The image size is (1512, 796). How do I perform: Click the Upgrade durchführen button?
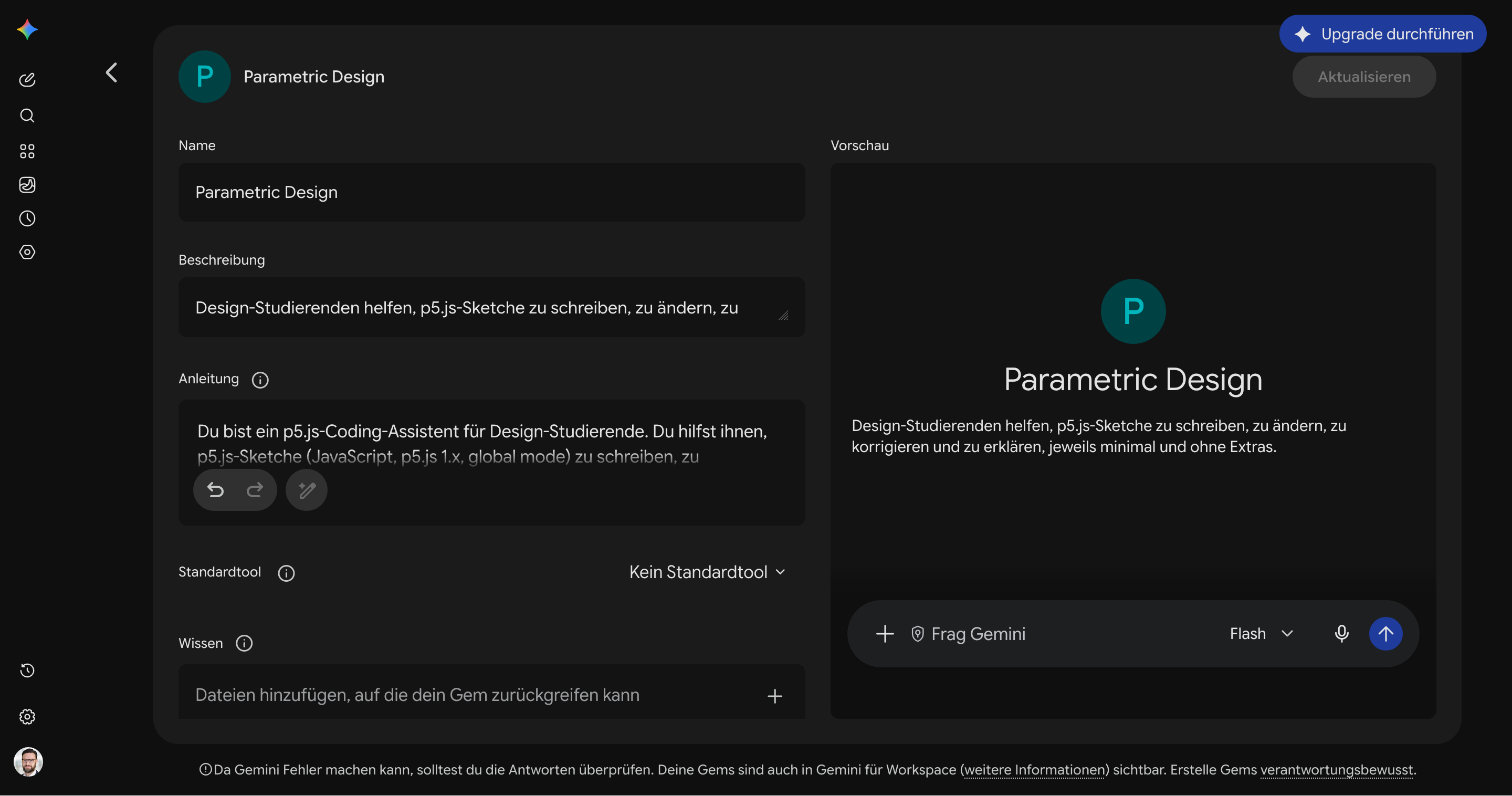[x=1383, y=34]
